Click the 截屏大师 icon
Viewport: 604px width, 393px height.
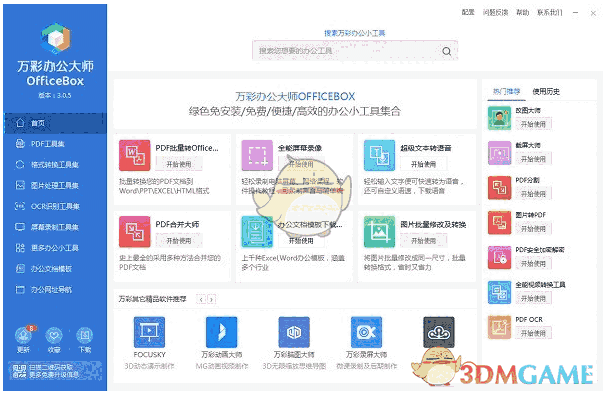point(499,153)
